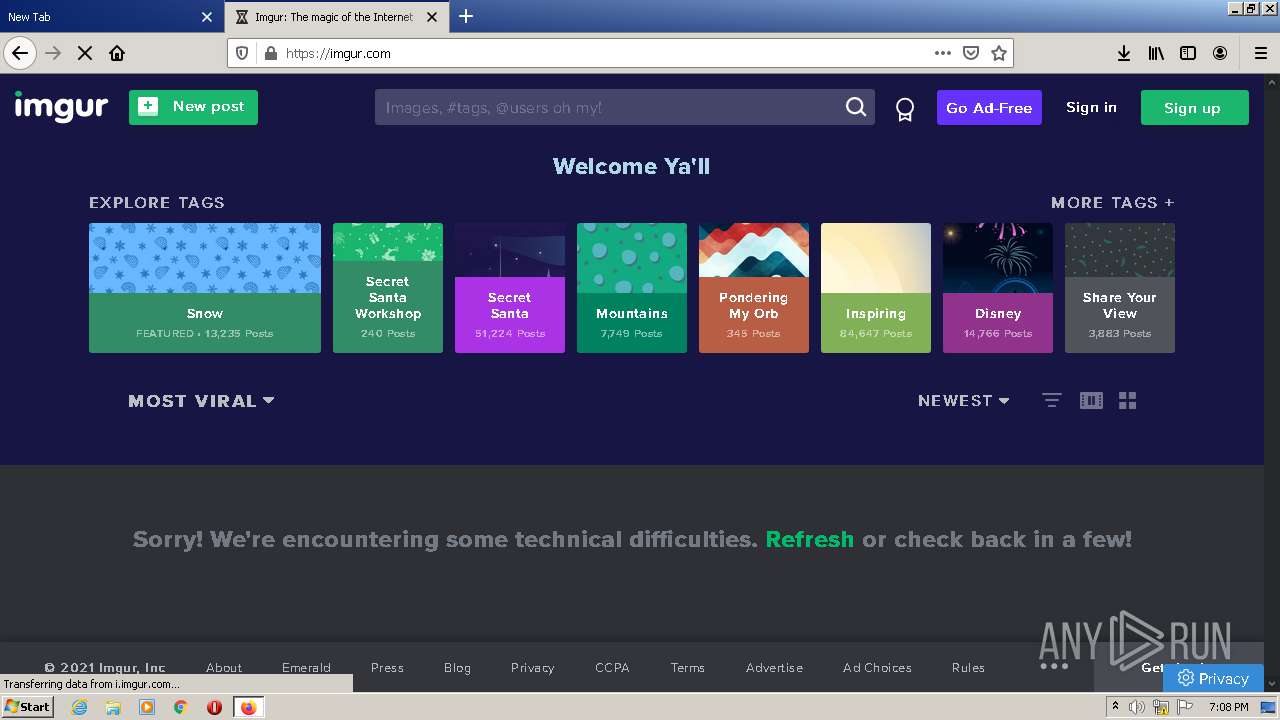
Task: Open the Pondering My Orb tag
Action: pos(754,288)
